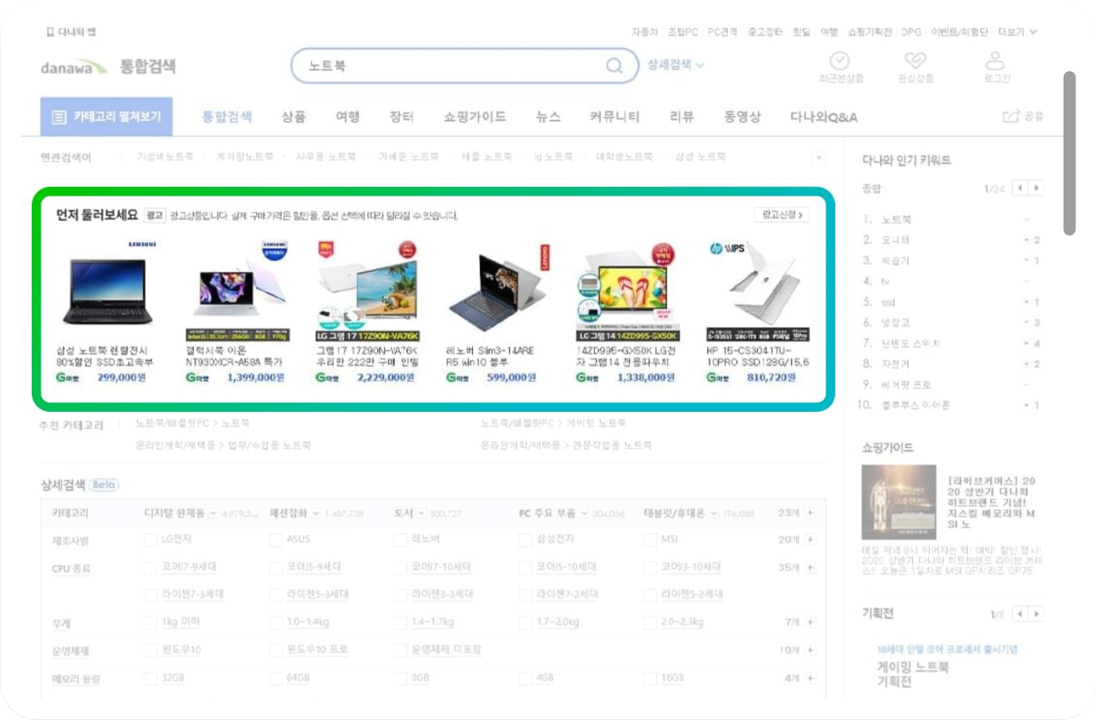1096x720 pixels.
Task: Enable the 삼성전자 filter checkbox
Action: pyautogui.click(x=526, y=540)
